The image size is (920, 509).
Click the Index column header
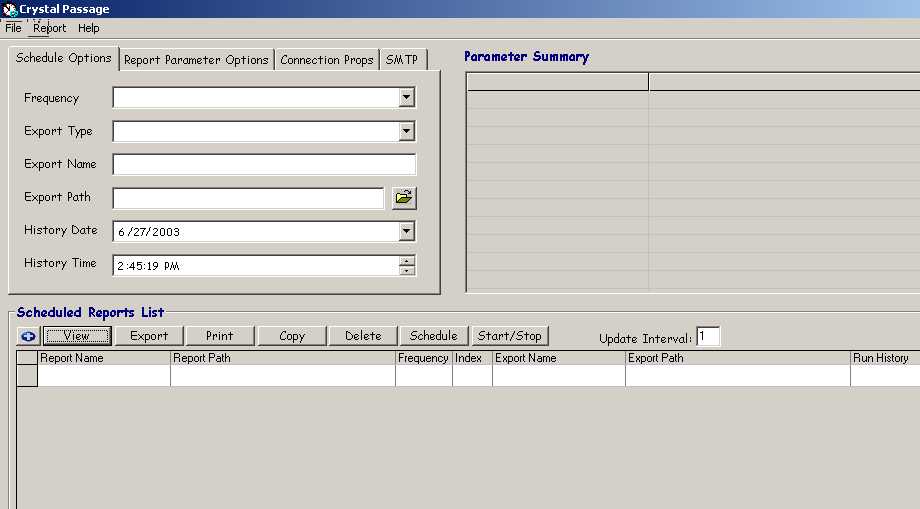coord(472,358)
